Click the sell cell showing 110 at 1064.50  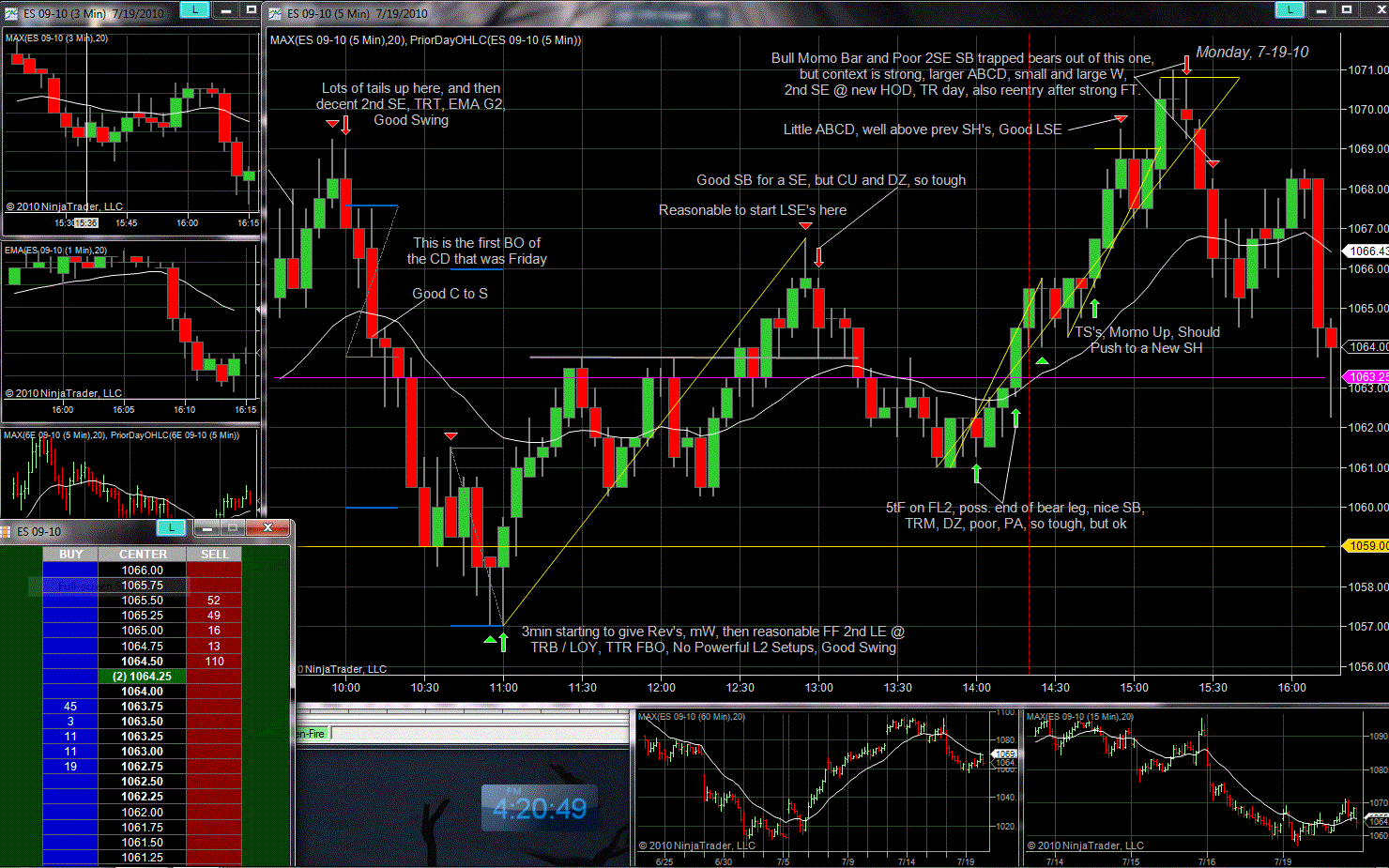point(214,662)
